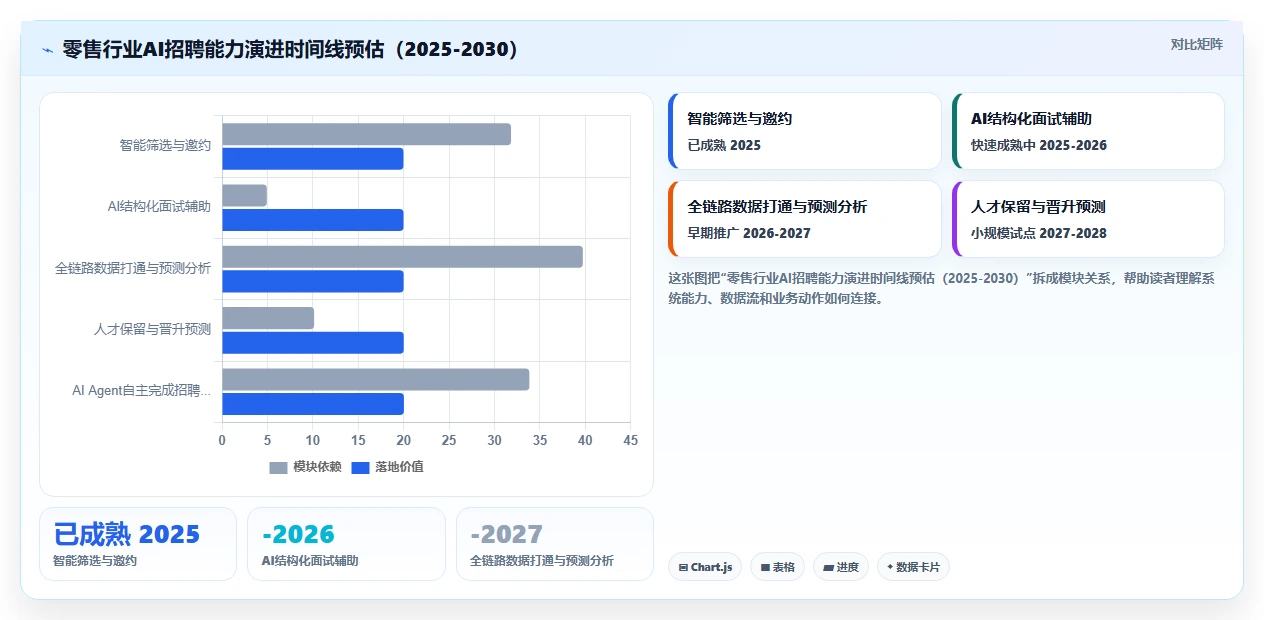The width and height of the screenshot is (1264, 620).
Task: Click the blue 落地价值 legend swatch
Action: (x=361, y=468)
